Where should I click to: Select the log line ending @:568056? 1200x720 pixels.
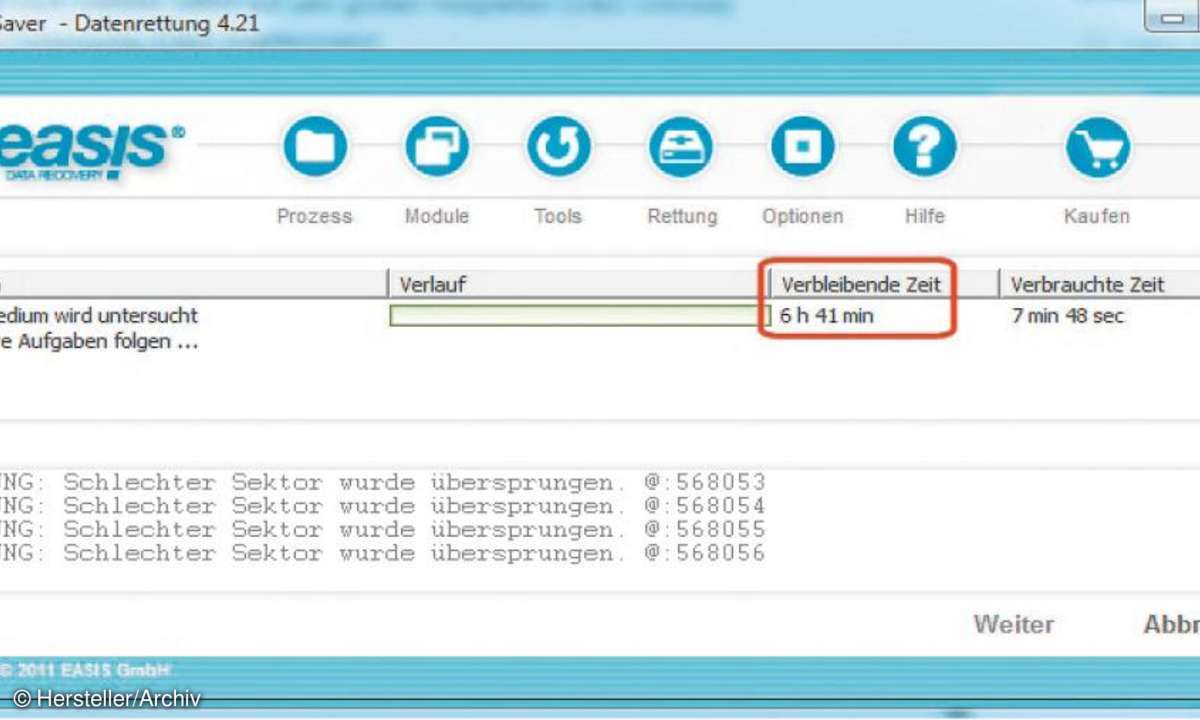pos(383,553)
